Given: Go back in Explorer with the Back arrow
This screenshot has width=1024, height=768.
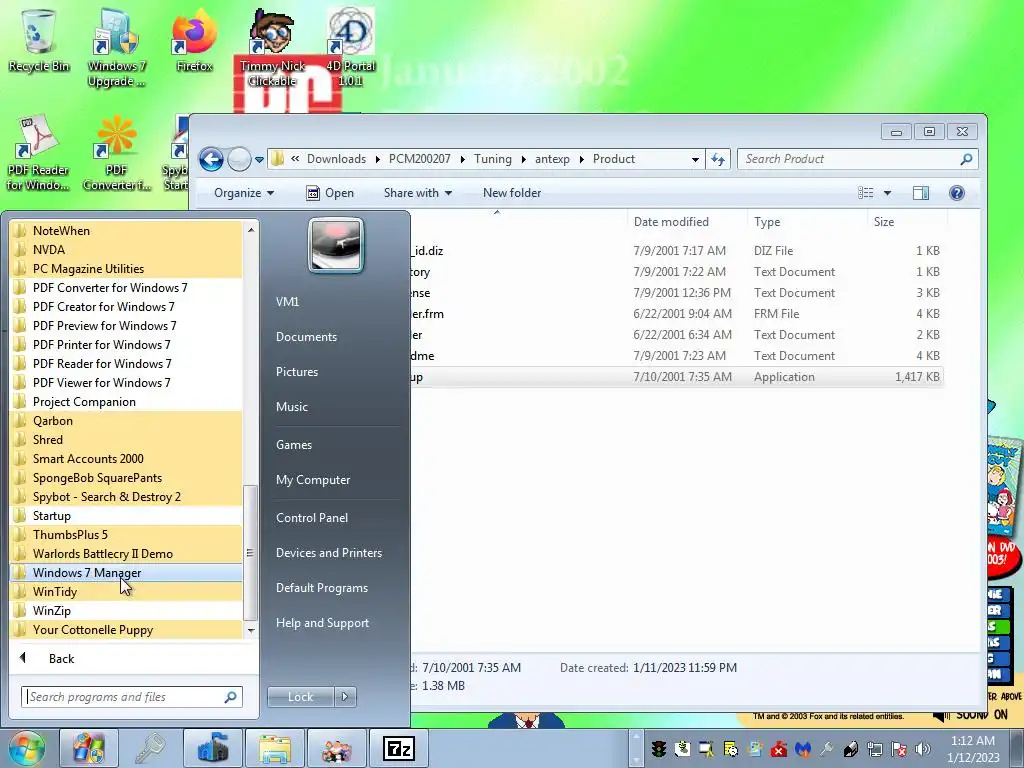Looking at the screenshot, I should click(x=212, y=159).
